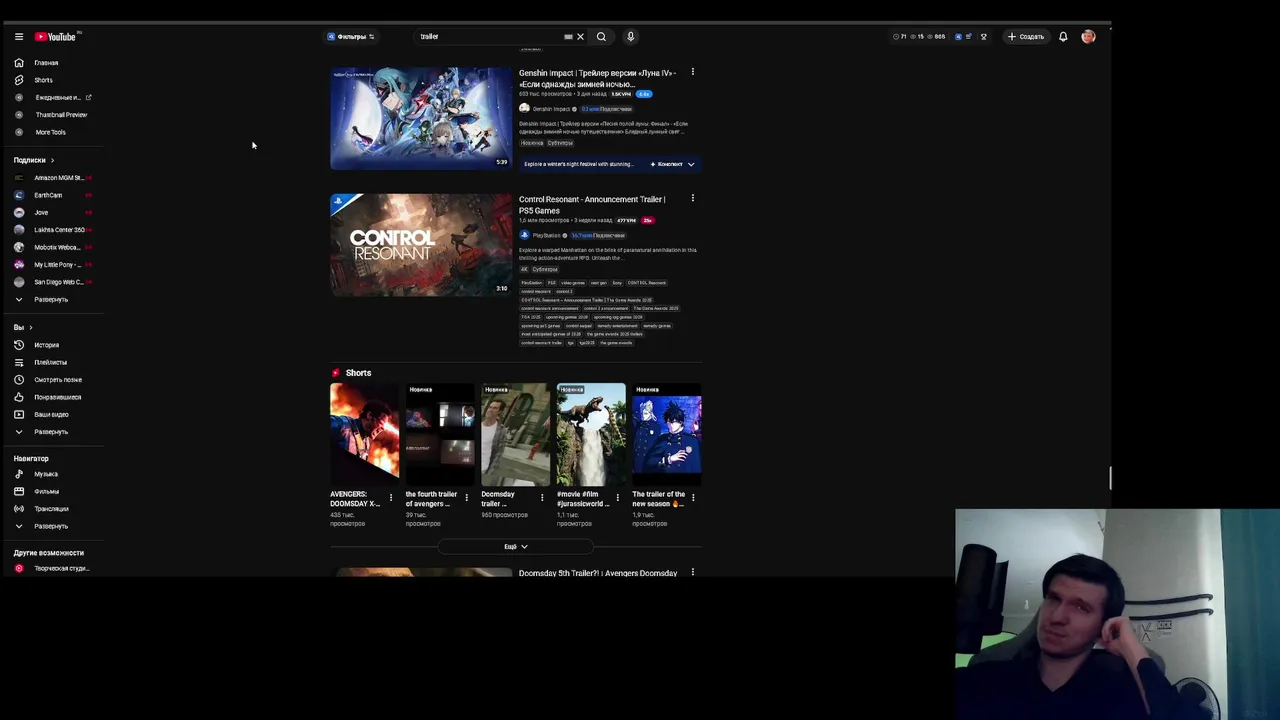
Task: Open options for AVENGERS: DOOMSDAY short
Action: pyautogui.click(x=391, y=497)
